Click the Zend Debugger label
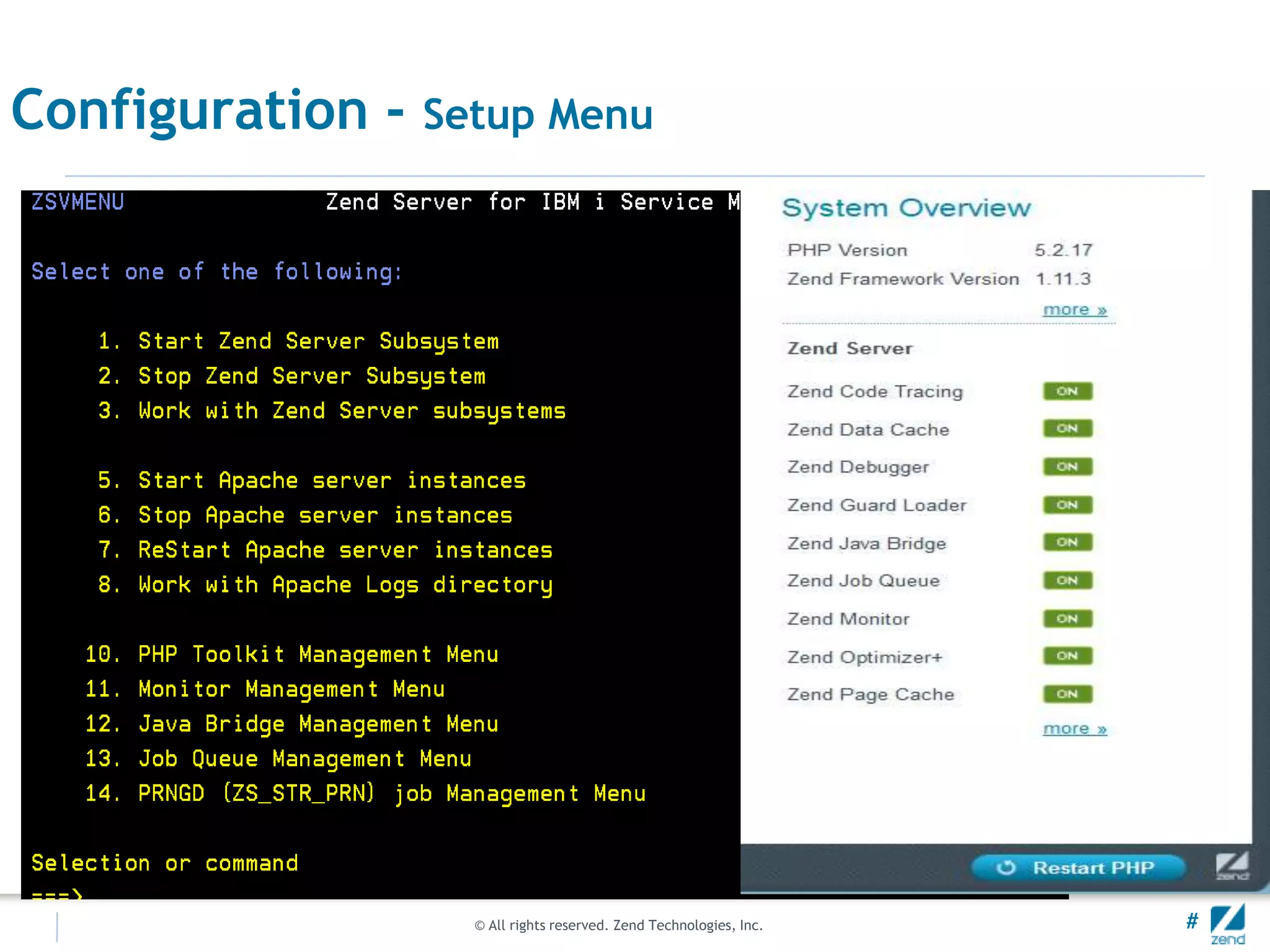The width and height of the screenshot is (1270, 952). (x=858, y=467)
